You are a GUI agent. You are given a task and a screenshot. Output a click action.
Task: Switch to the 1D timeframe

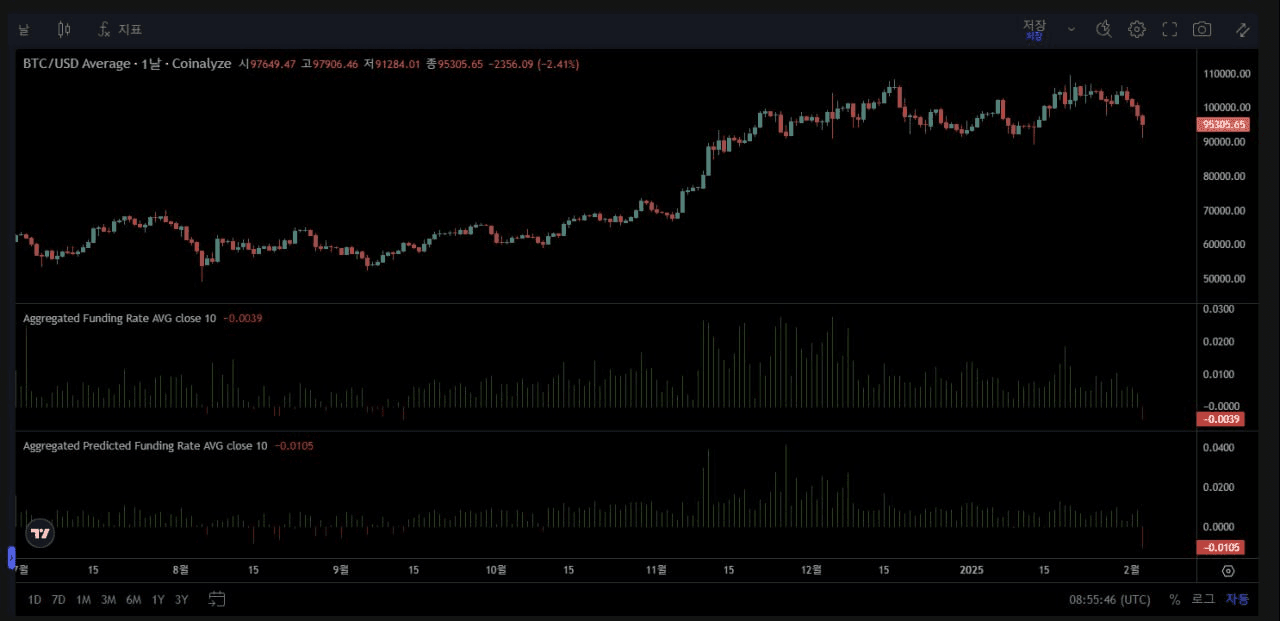coord(34,599)
